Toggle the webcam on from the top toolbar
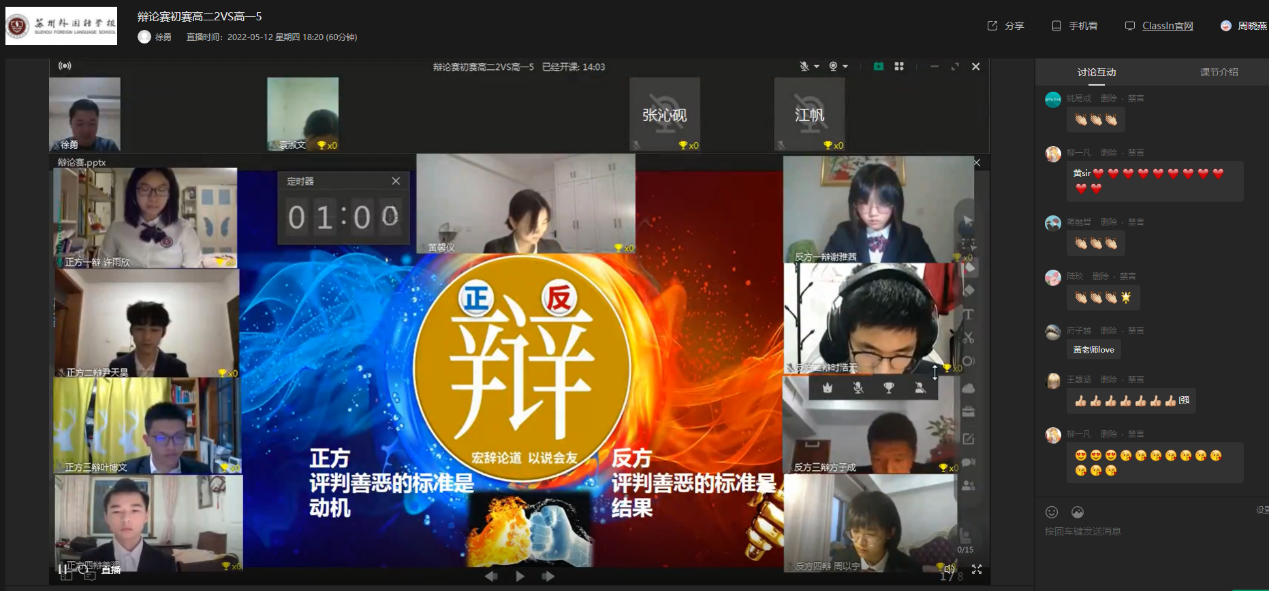Viewport: 1269px width, 591px height. click(833, 66)
